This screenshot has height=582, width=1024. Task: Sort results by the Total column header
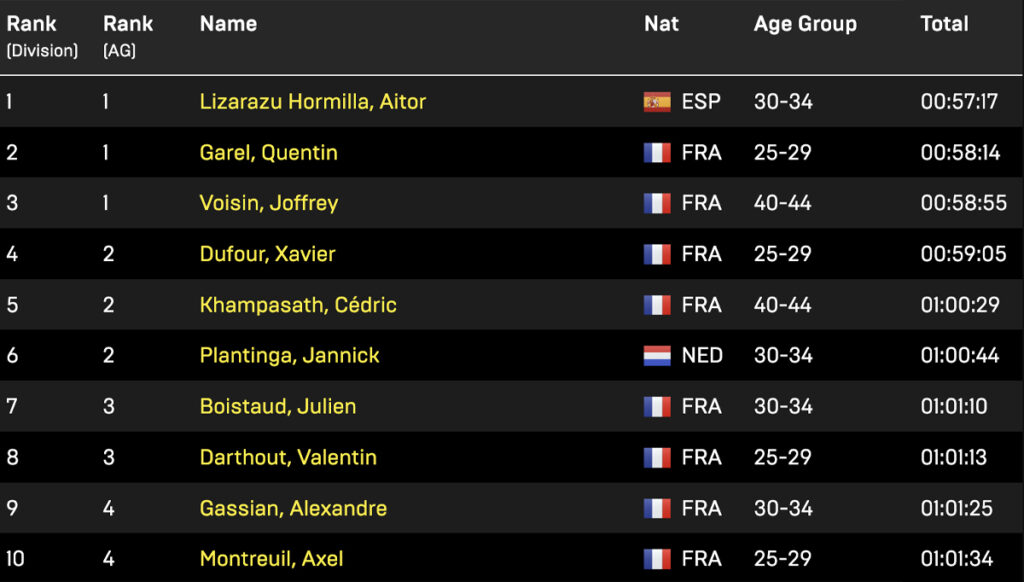point(944,24)
